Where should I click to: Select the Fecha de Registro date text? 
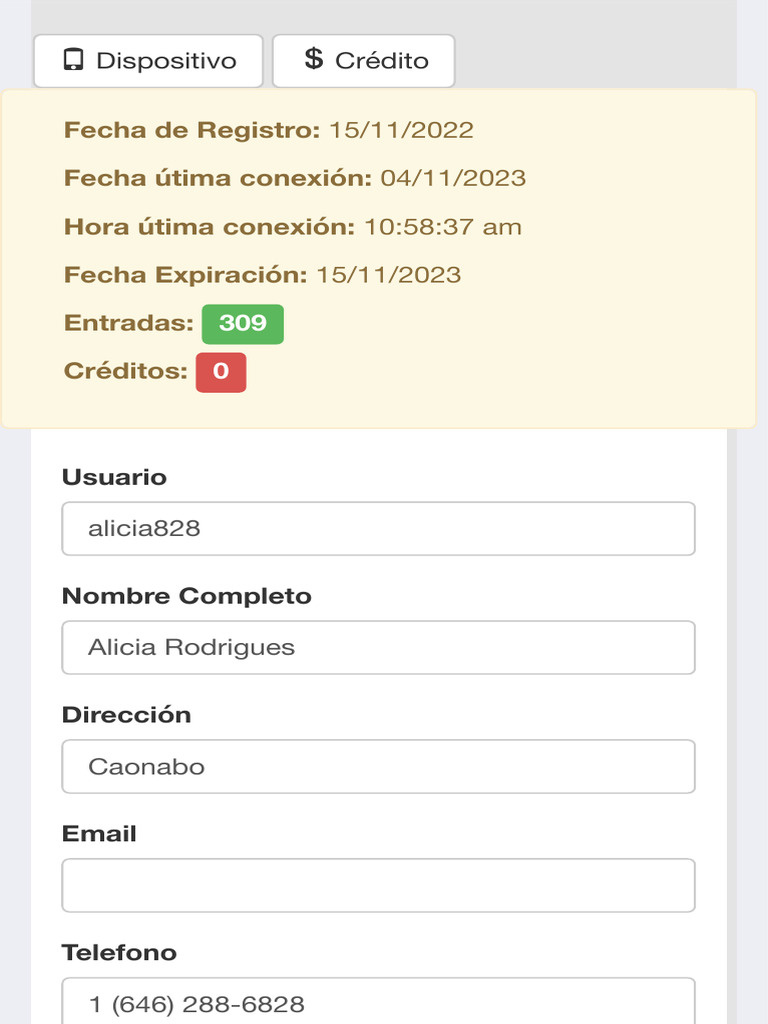tap(401, 130)
